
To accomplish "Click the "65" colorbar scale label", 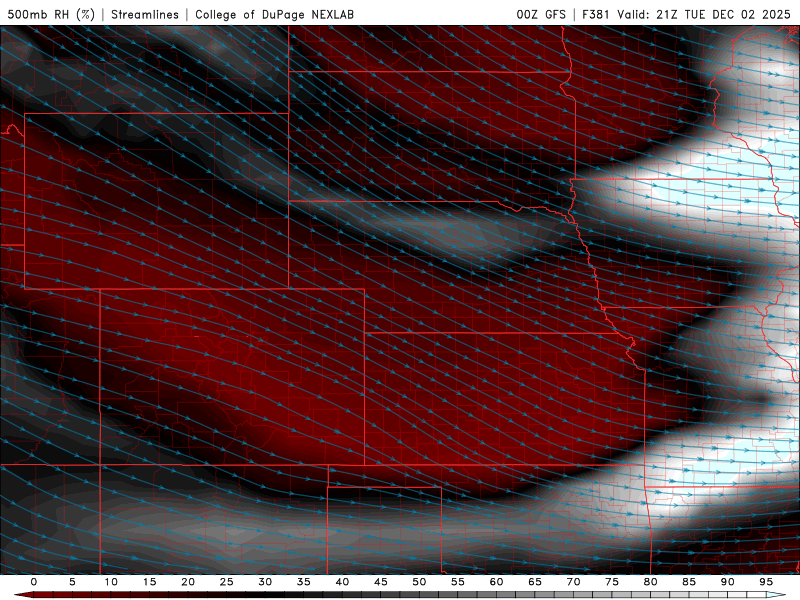I will coord(535,582).
